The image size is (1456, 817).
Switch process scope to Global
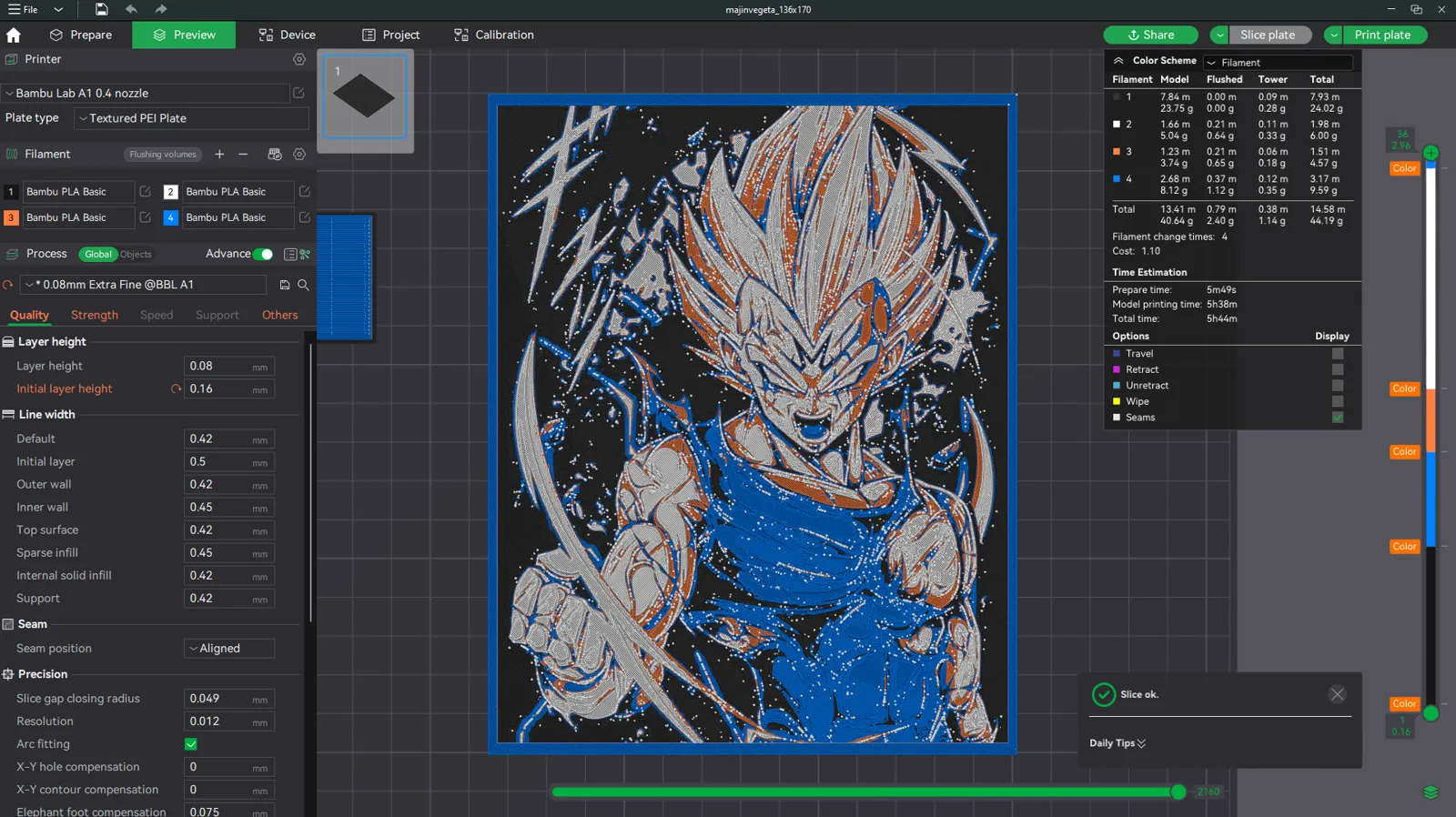coord(98,255)
